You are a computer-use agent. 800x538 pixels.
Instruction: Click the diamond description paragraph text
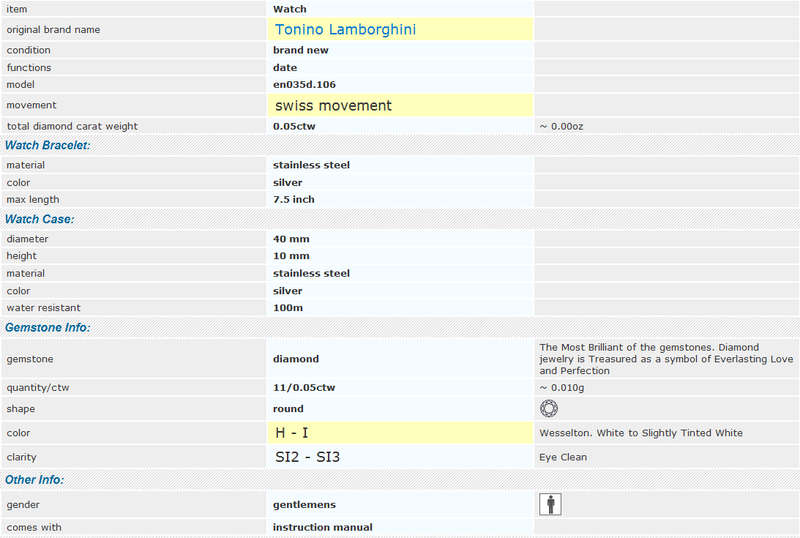666,359
